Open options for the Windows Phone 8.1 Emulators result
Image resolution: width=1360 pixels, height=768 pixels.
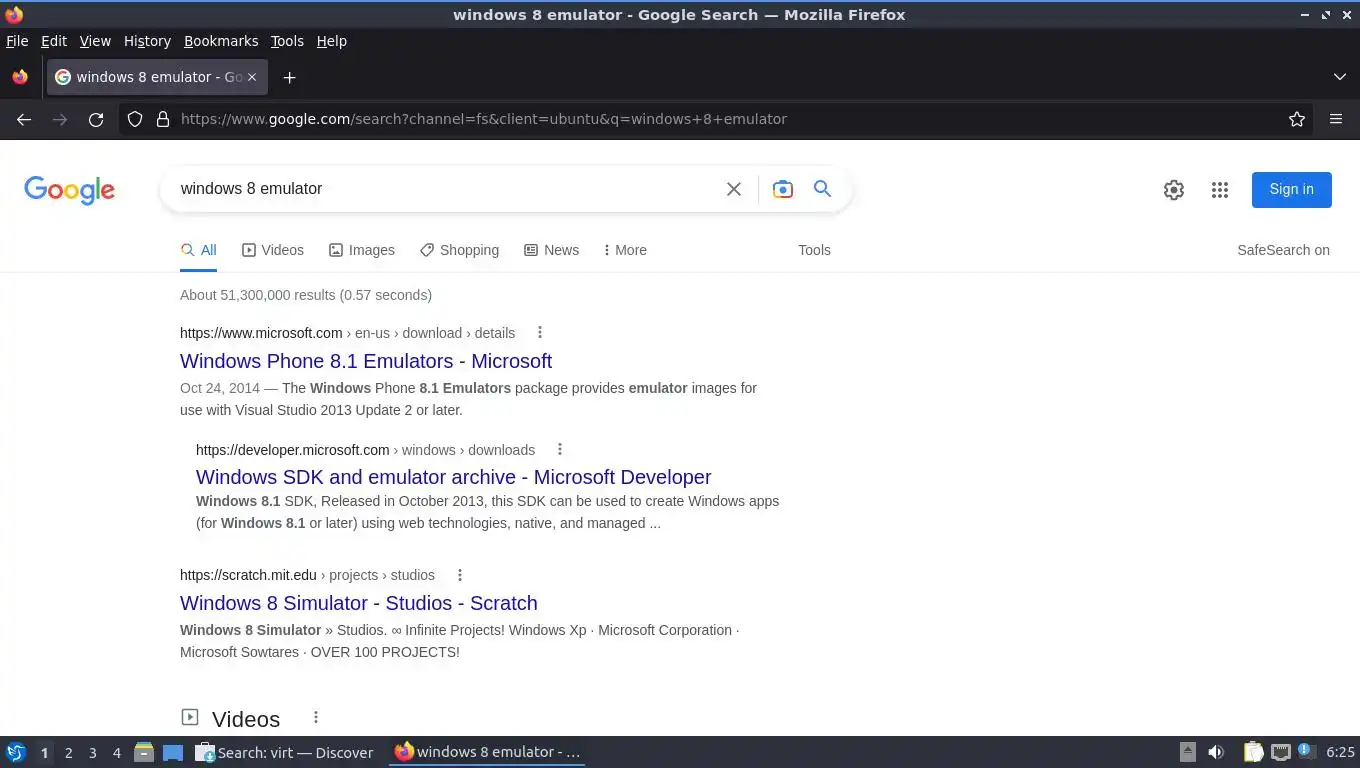pos(540,332)
